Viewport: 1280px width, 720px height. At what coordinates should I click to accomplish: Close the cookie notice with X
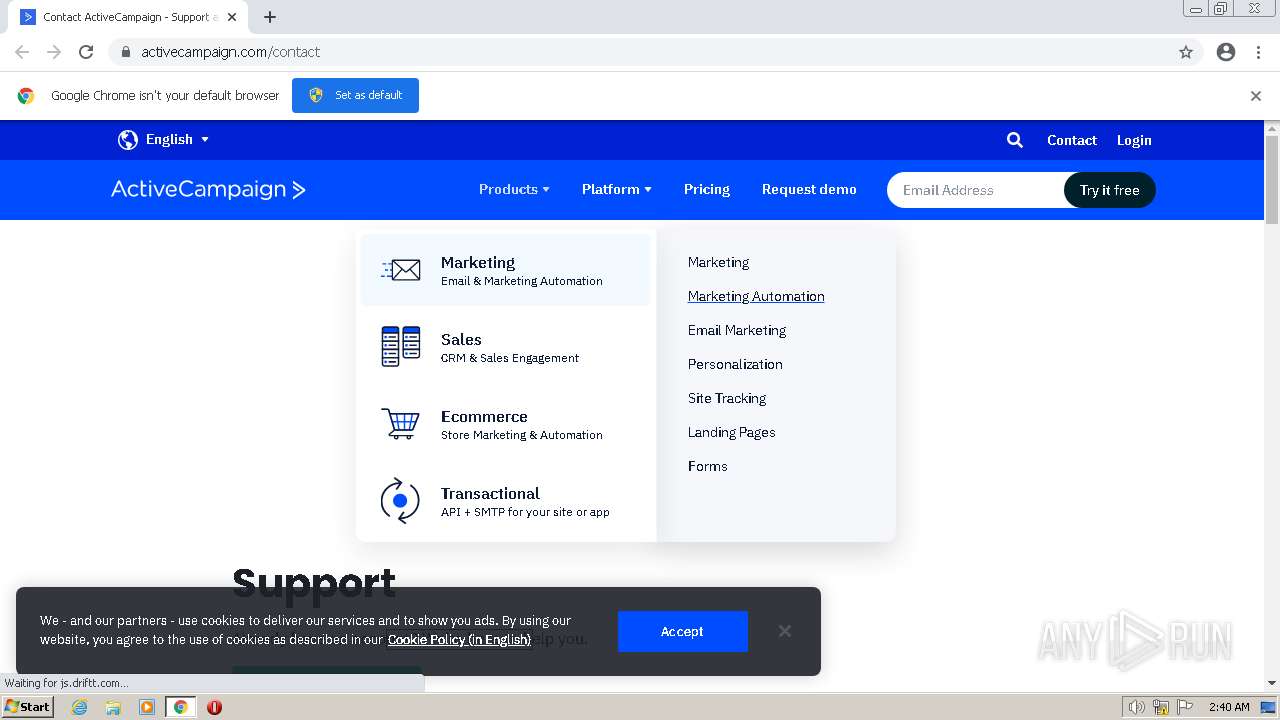785,631
